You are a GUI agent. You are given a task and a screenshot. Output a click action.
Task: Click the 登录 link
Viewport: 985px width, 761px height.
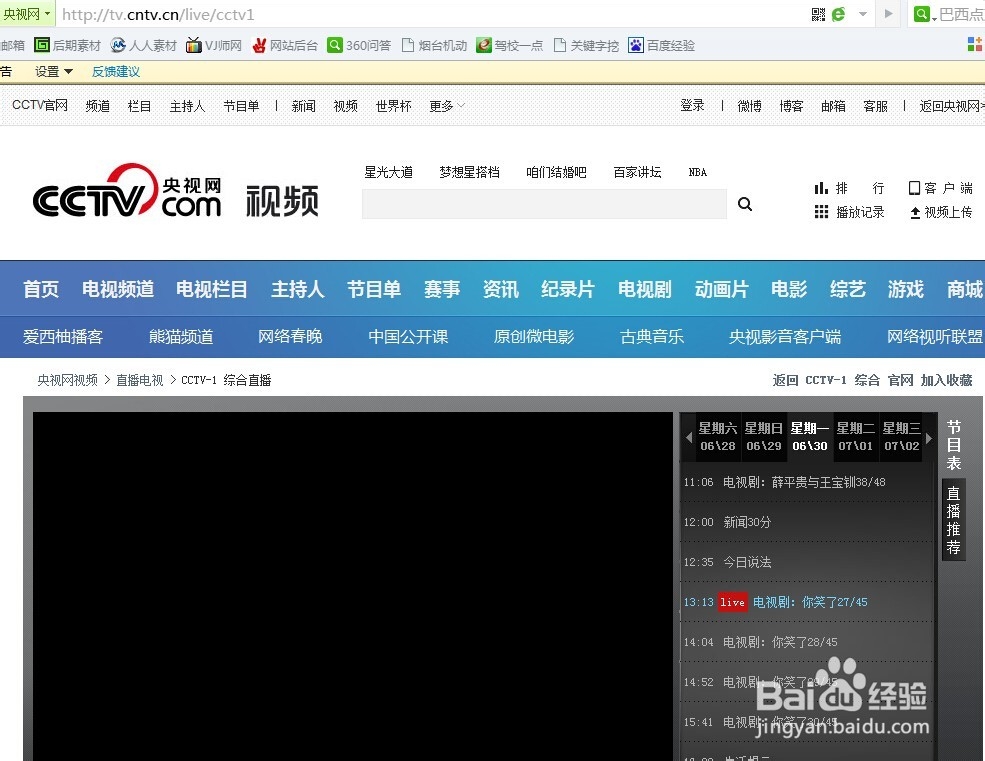[692, 106]
